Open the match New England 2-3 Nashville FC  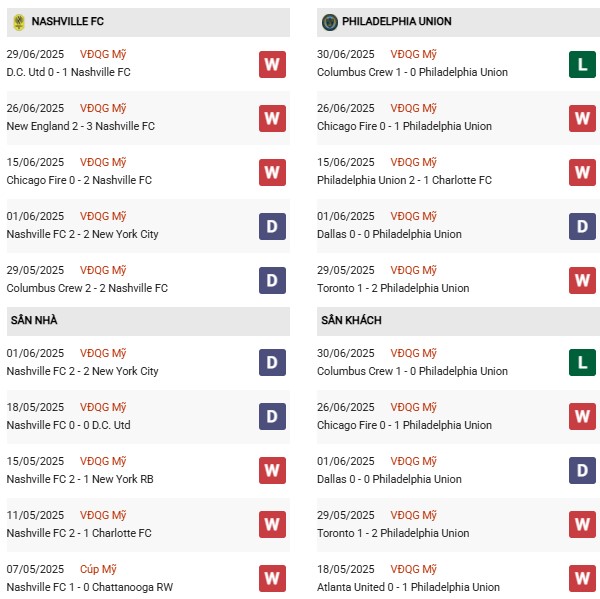pos(80,126)
